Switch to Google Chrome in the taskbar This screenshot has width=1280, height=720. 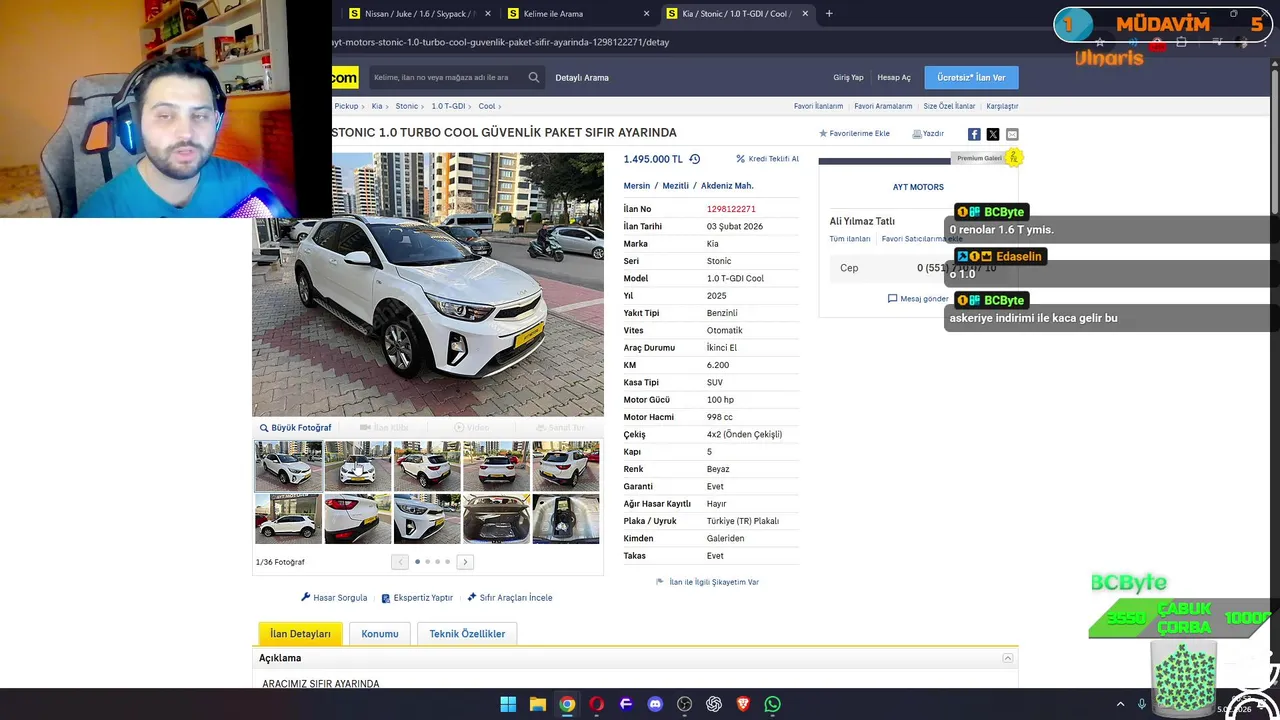[x=567, y=704]
